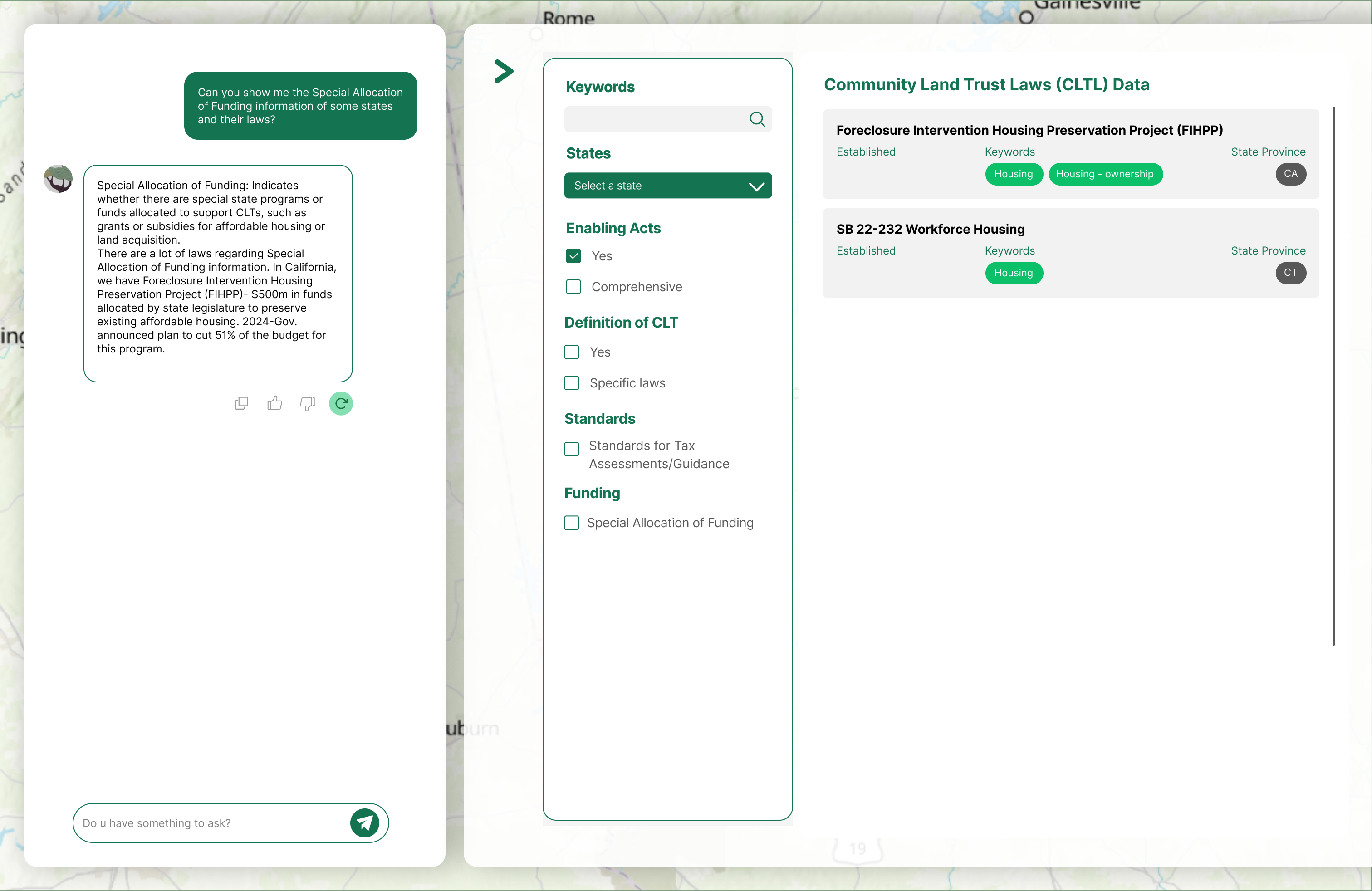The image size is (1372, 891).
Task: Click the keyword search magnifier icon
Action: pos(757,119)
